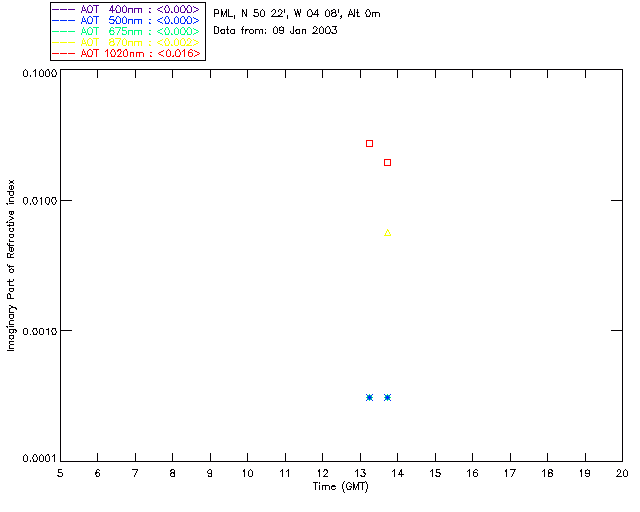
Task: Click the x-axis tick label 10
Action: click(x=247, y=473)
